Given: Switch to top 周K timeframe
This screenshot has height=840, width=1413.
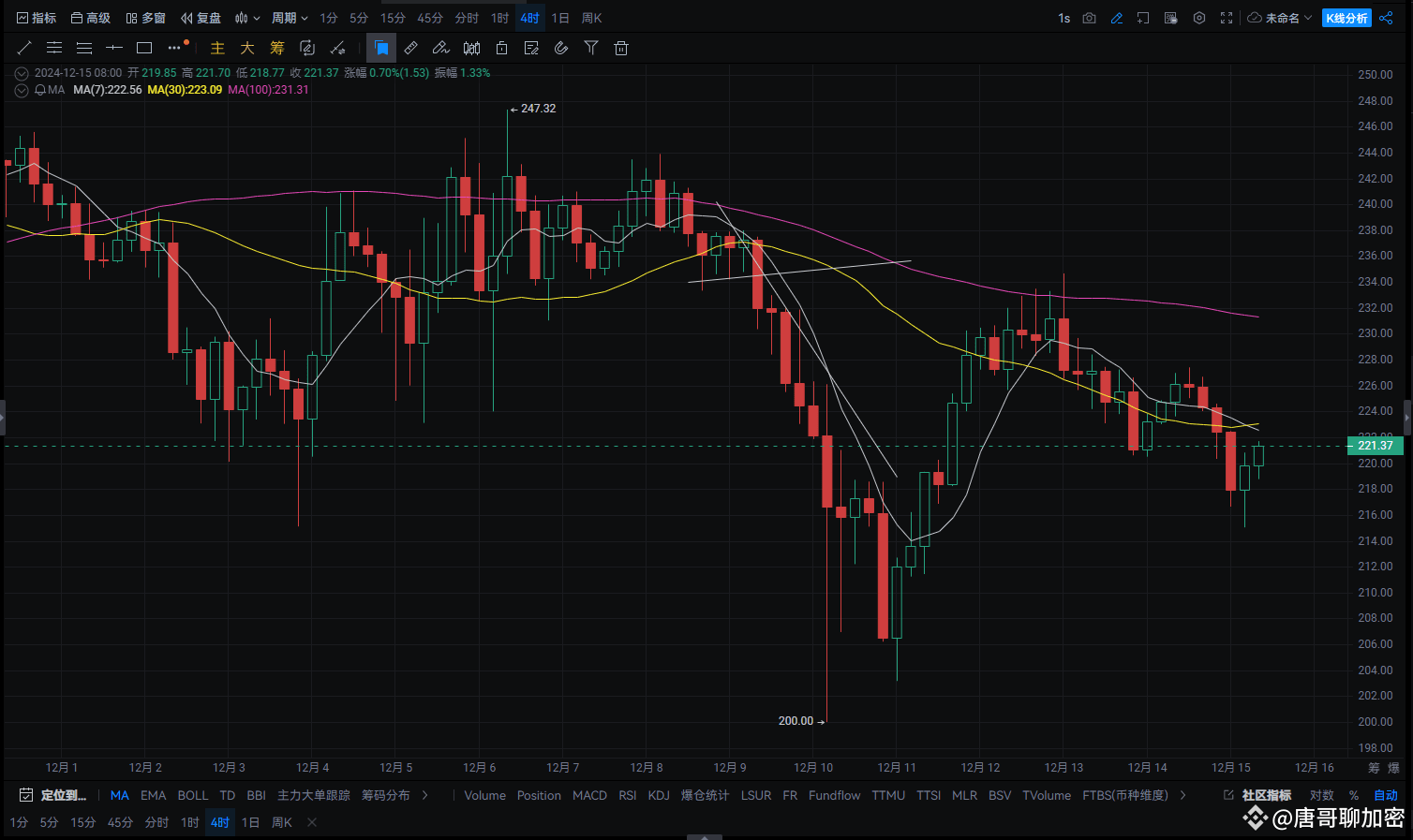Looking at the screenshot, I should [x=591, y=18].
